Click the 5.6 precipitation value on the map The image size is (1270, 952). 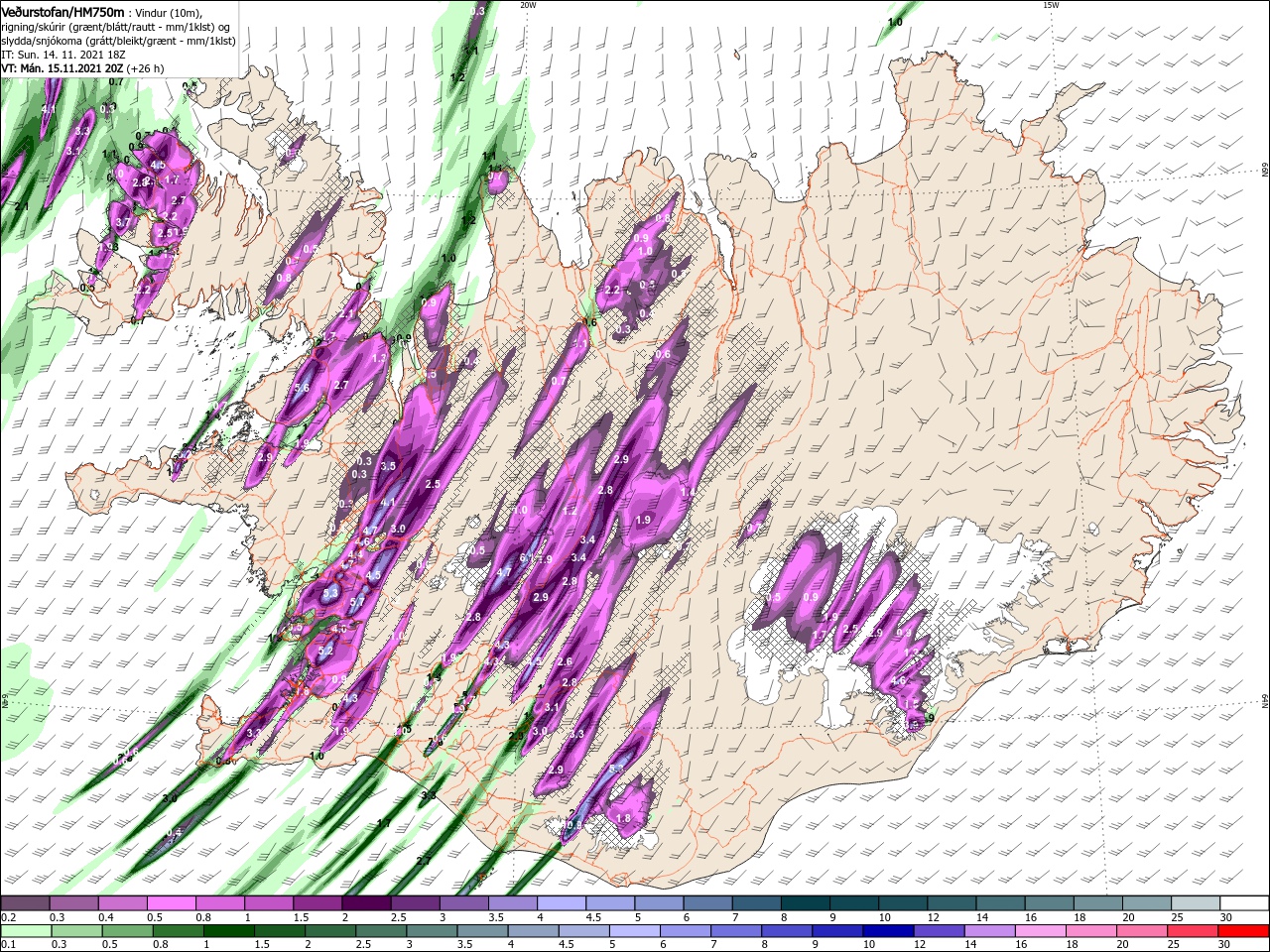tap(303, 389)
